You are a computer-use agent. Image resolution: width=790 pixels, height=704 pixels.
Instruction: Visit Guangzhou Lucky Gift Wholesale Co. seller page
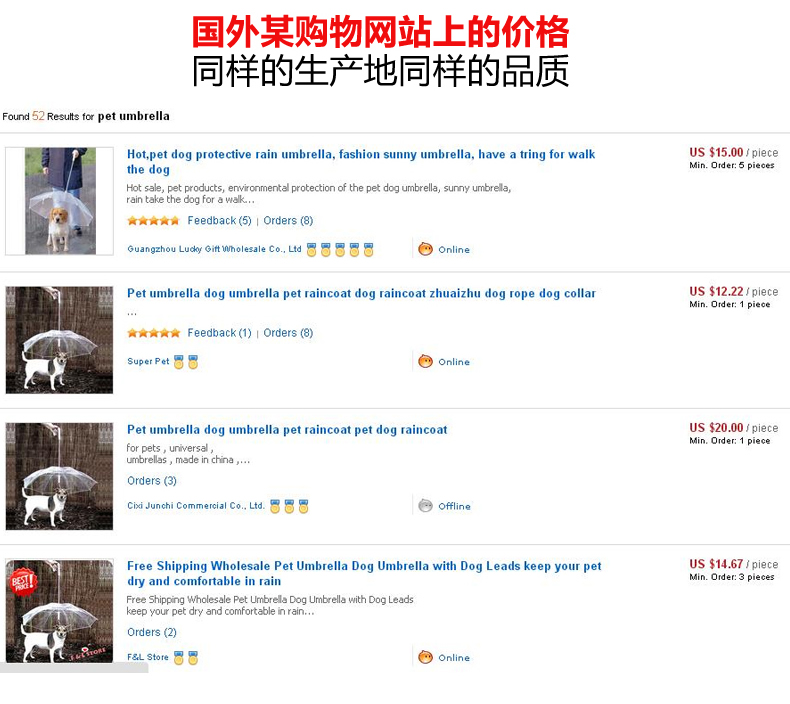[214, 249]
